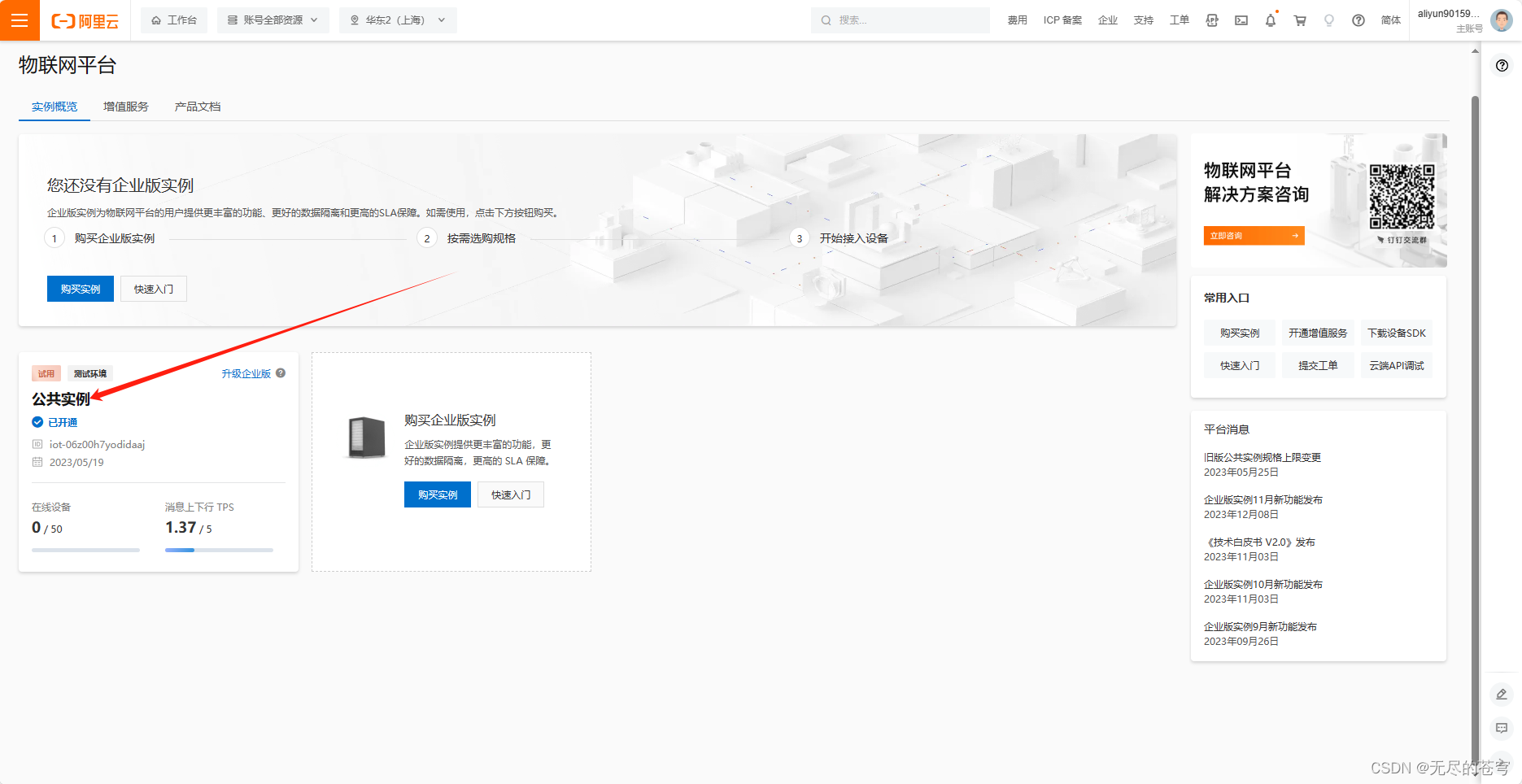1522x784 pixels.
Task: Click the 立即咨询 orange button
Action: [x=1254, y=236]
